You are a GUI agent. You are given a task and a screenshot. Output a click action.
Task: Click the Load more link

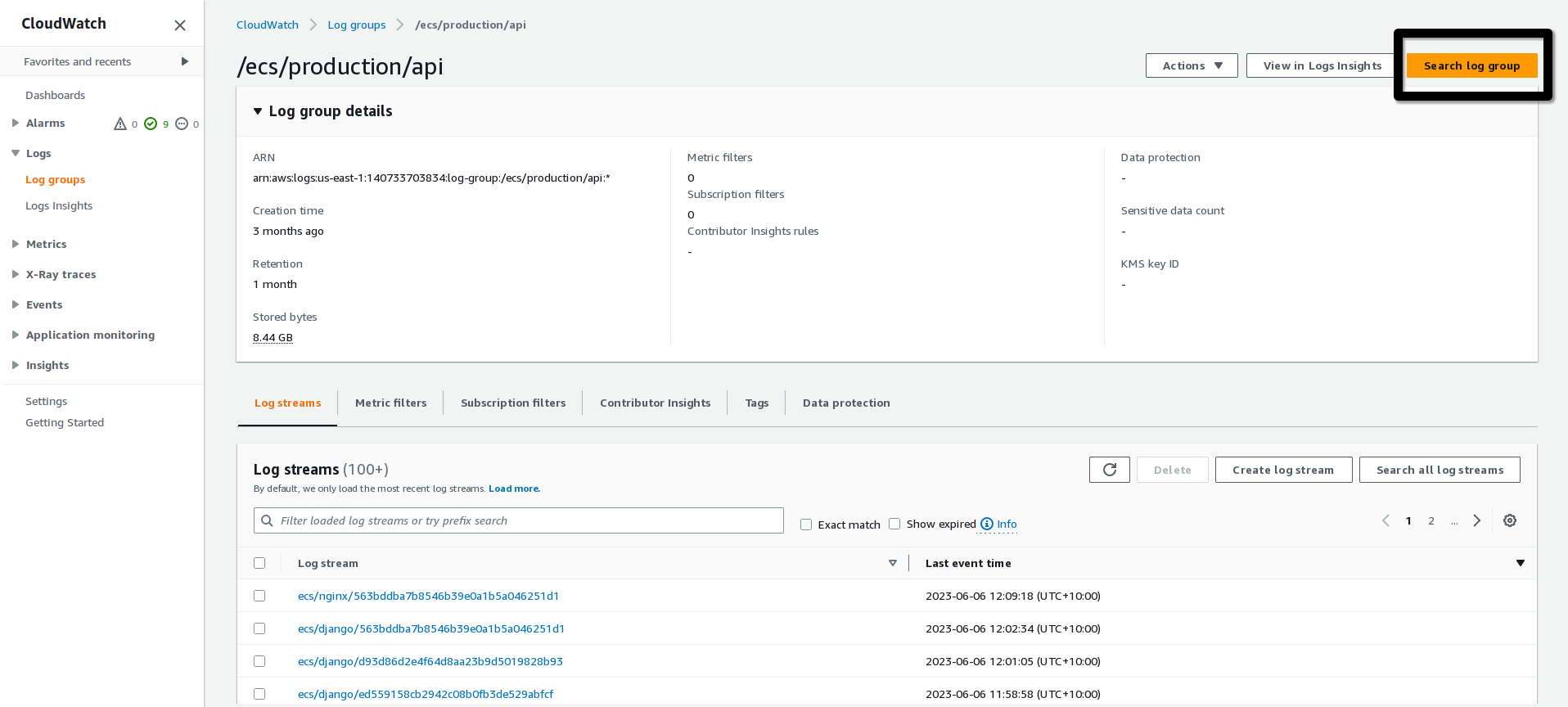coord(514,489)
